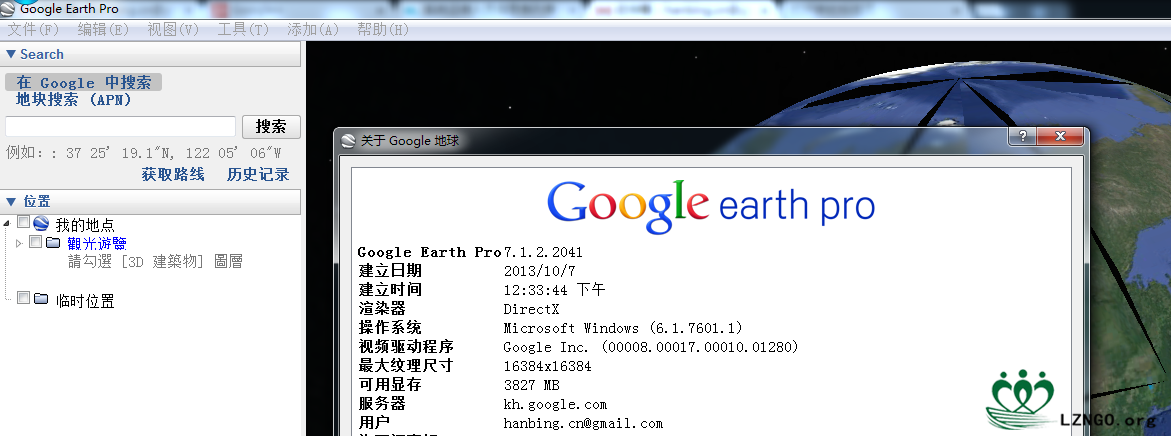The height and width of the screenshot is (436, 1171).
Task: Click the 建立日期 value 2013/10/7
Action: click(539, 271)
